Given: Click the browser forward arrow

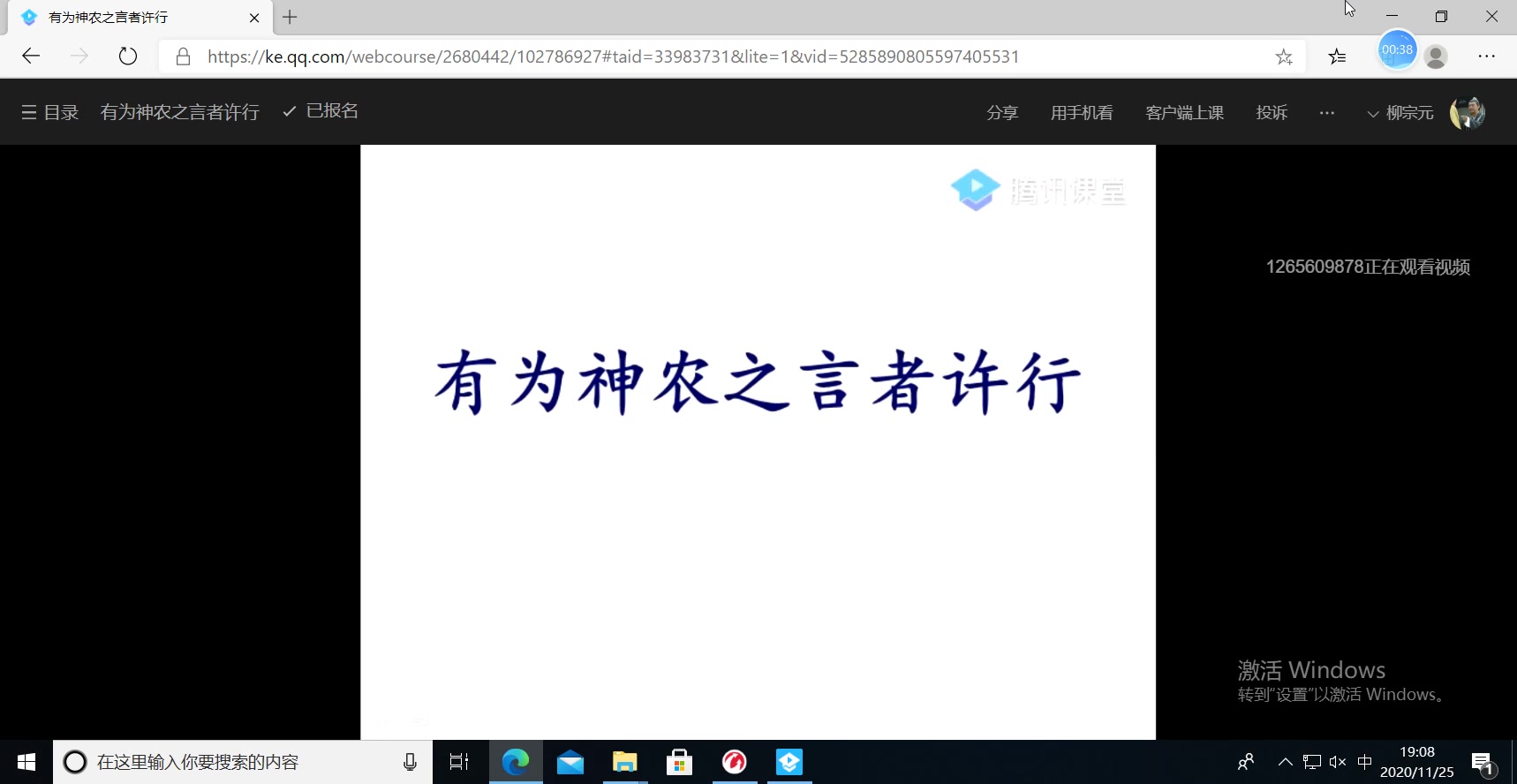Looking at the screenshot, I should (79, 57).
